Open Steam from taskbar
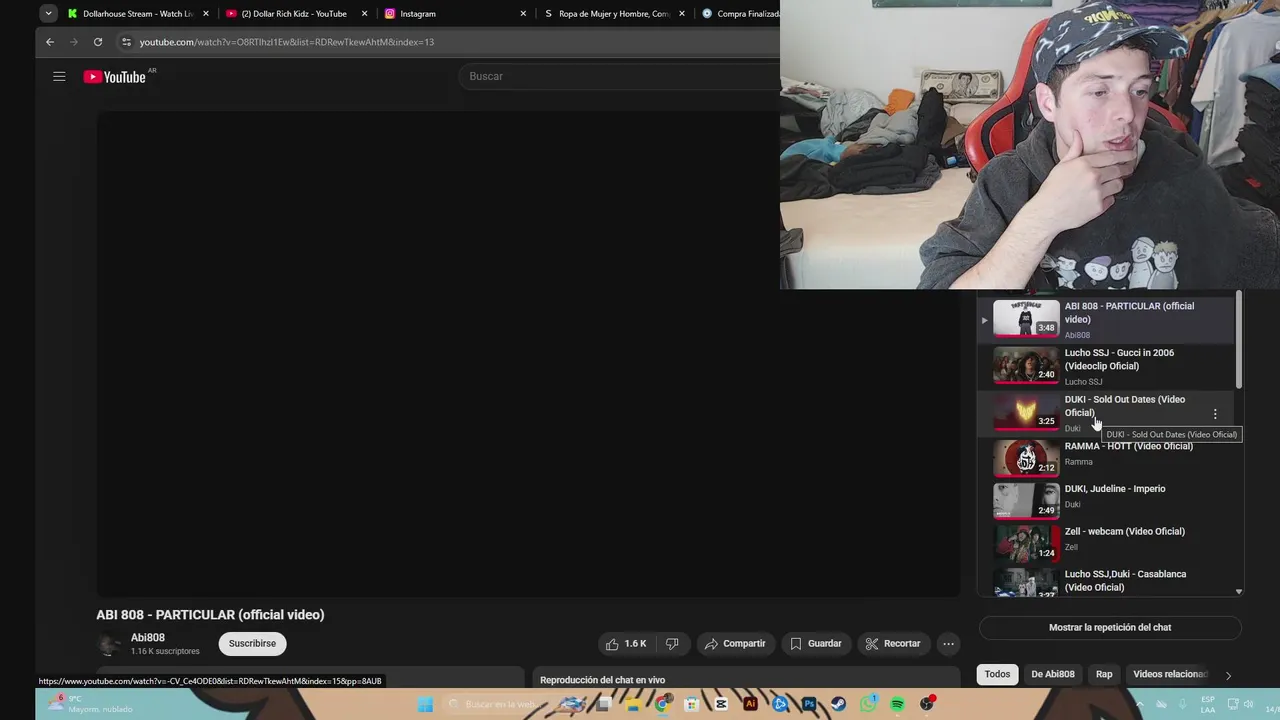Screen dimensions: 1280x720 [838, 704]
